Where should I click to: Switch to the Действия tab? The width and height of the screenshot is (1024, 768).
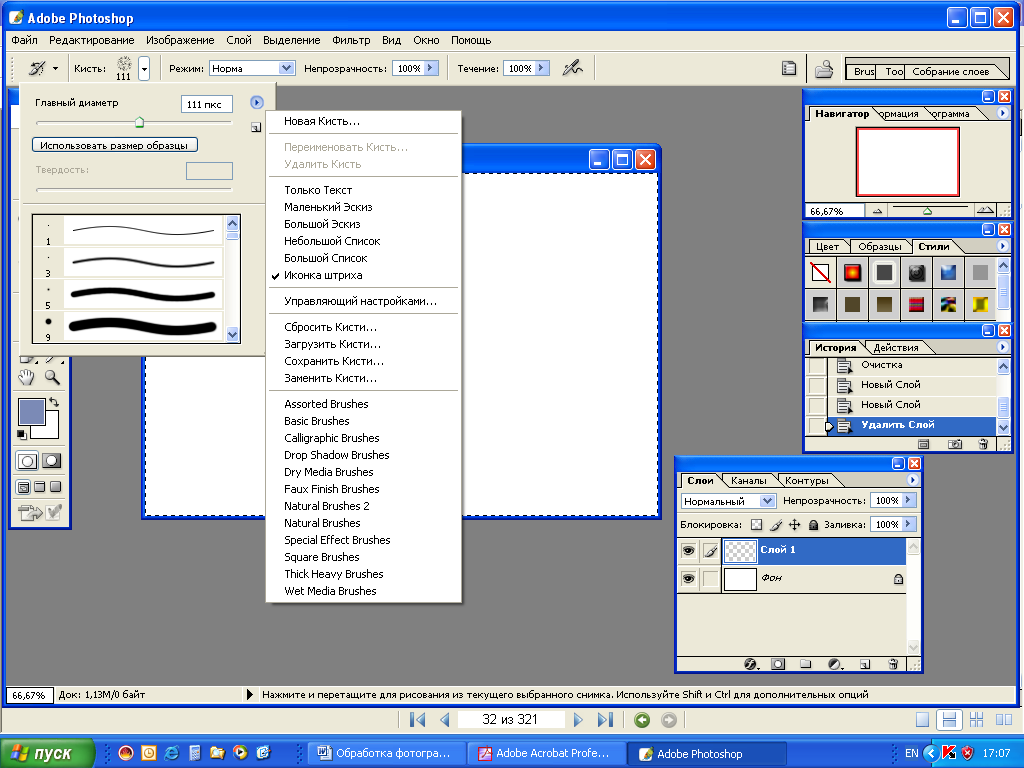coord(896,347)
